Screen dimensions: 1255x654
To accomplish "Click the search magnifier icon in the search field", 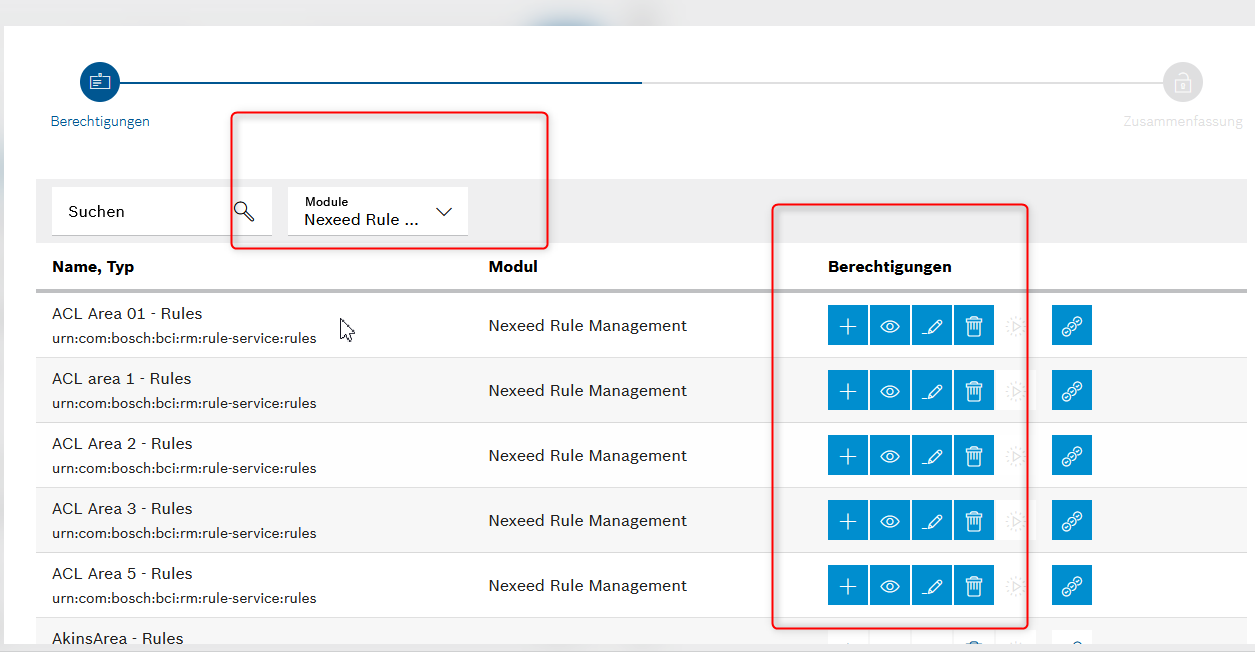I will pos(243,211).
